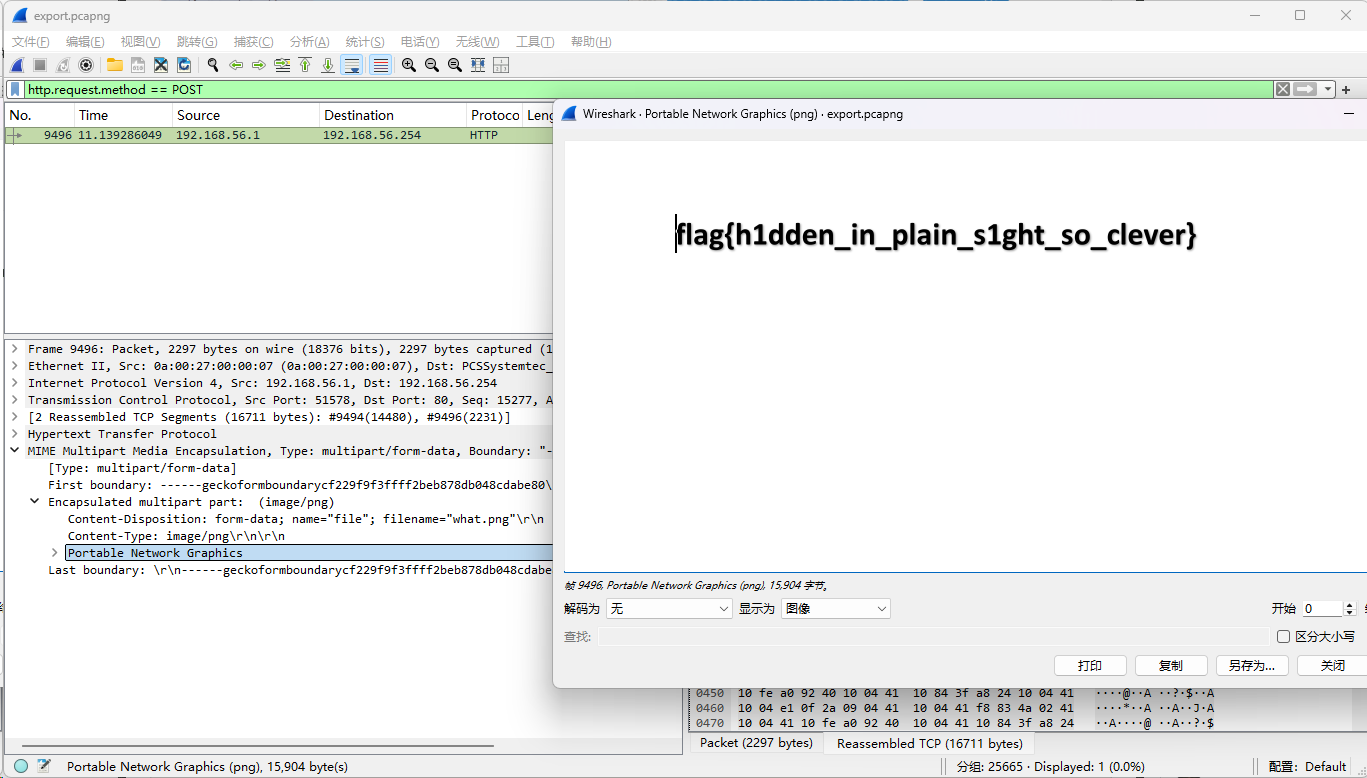Open capture options gear icon
Viewport: 1367px width, 778px height.
(86, 65)
